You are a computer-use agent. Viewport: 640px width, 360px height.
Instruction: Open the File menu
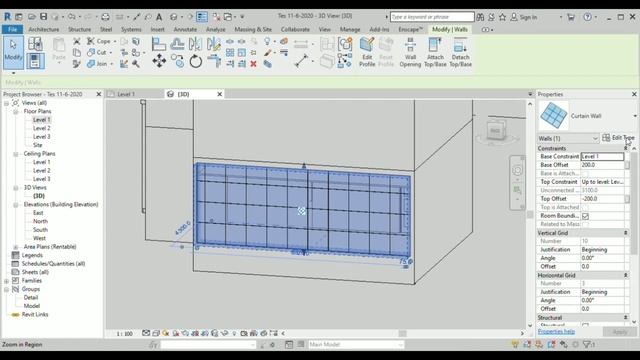click(x=13, y=29)
